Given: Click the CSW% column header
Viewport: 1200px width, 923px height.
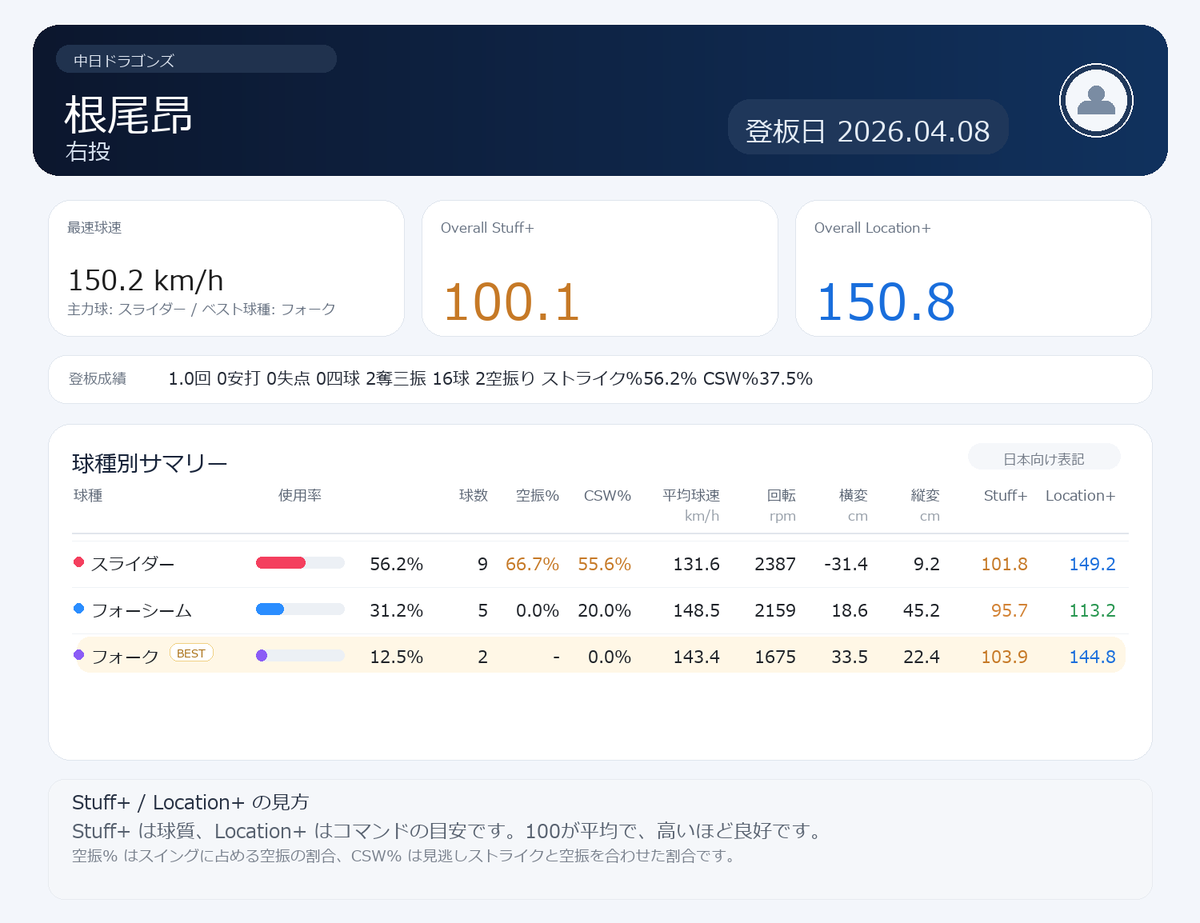Looking at the screenshot, I should [x=607, y=495].
